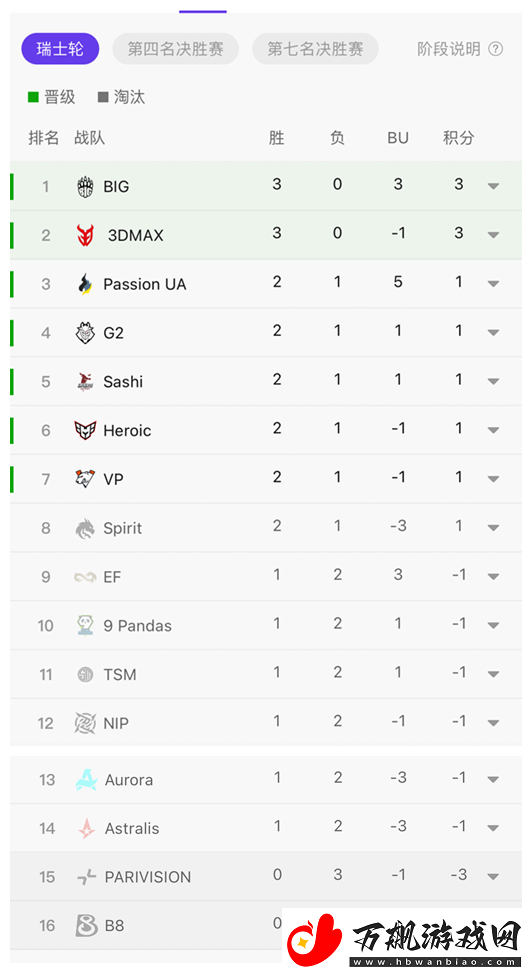Click the help question mark icon
Viewport: 532px width, 973px height.
pyautogui.click(x=495, y=49)
